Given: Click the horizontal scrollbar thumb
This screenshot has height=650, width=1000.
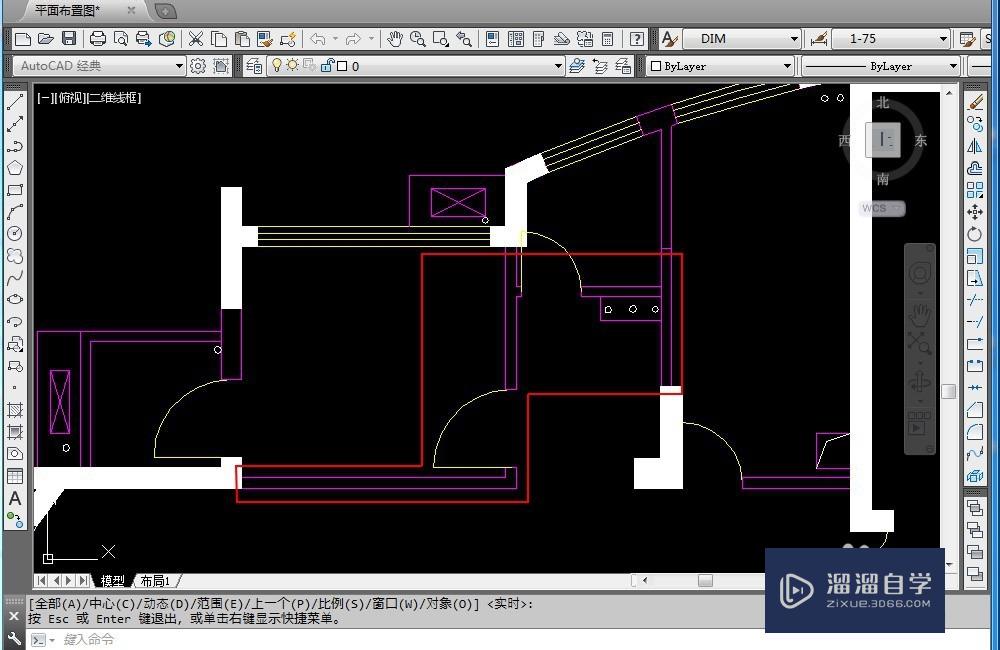Looking at the screenshot, I should pyautogui.click(x=705, y=580).
